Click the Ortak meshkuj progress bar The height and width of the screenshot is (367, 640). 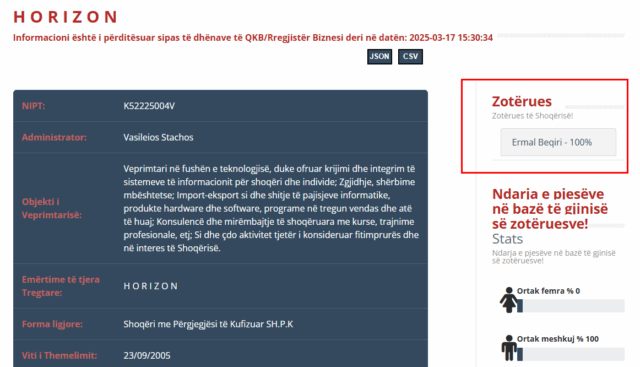click(x=571, y=354)
